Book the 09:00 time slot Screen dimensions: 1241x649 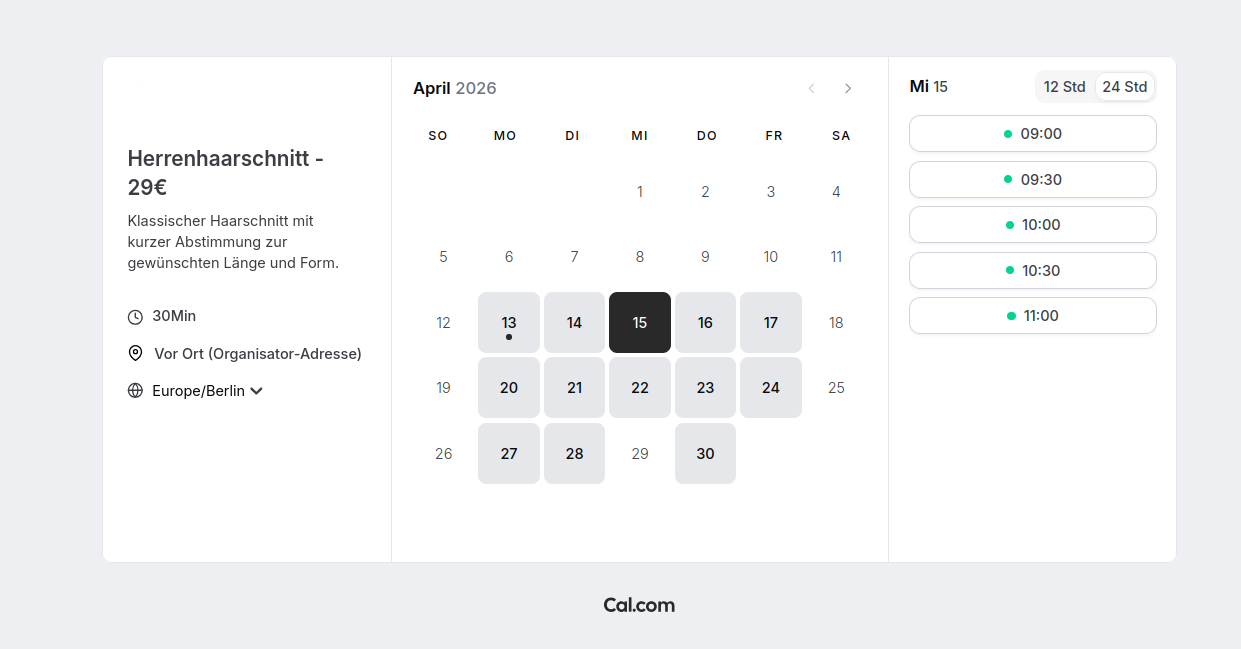click(x=1032, y=134)
